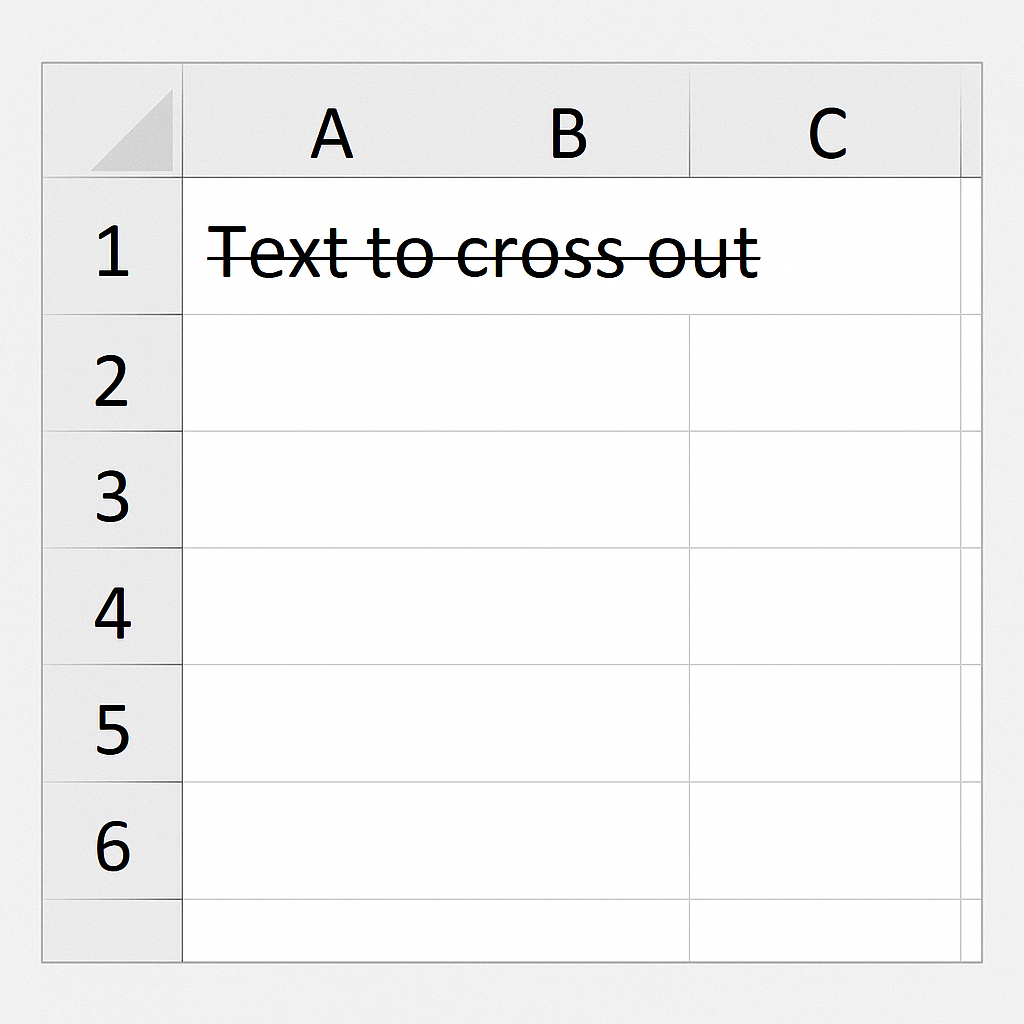Select the column A header
The height and width of the screenshot is (1024, 1024).
pyautogui.click(x=332, y=134)
